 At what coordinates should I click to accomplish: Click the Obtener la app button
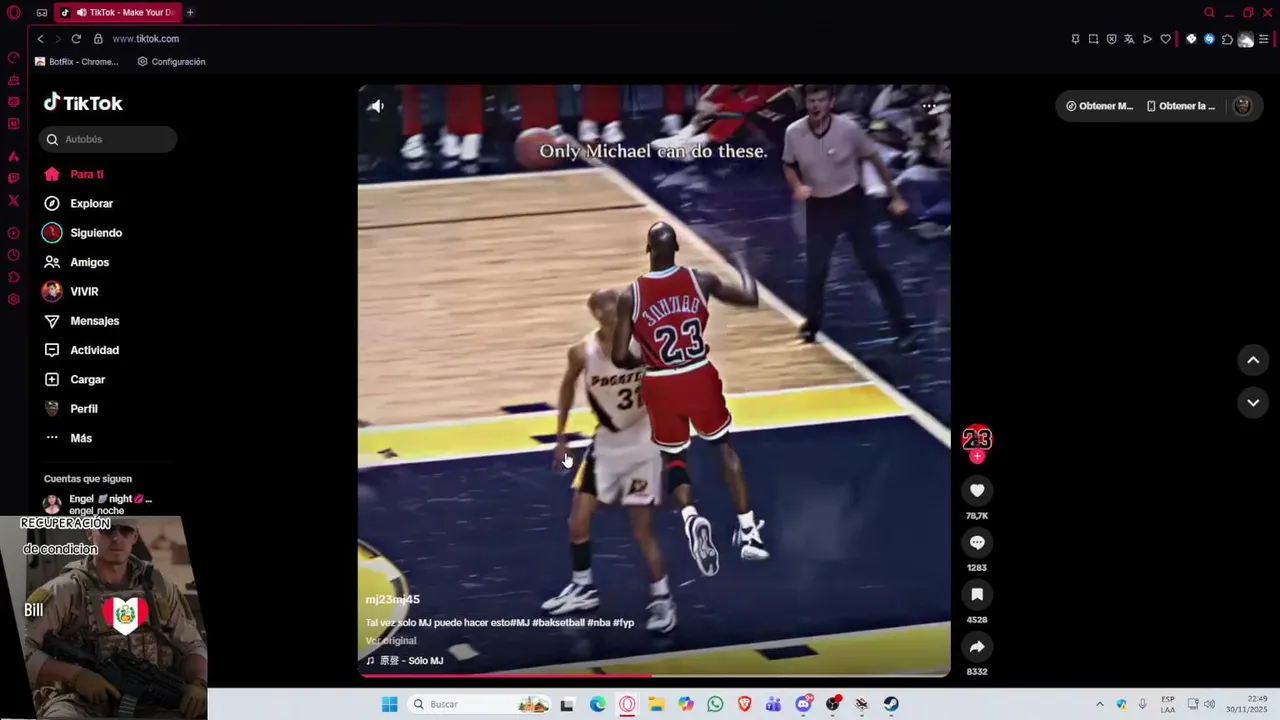(1181, 106)
